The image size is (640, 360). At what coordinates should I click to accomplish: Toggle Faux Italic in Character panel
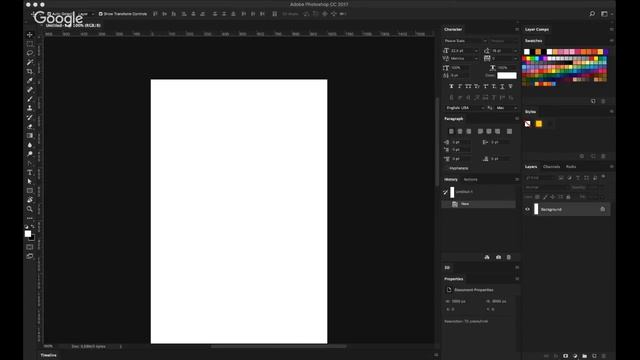(460, 87)
